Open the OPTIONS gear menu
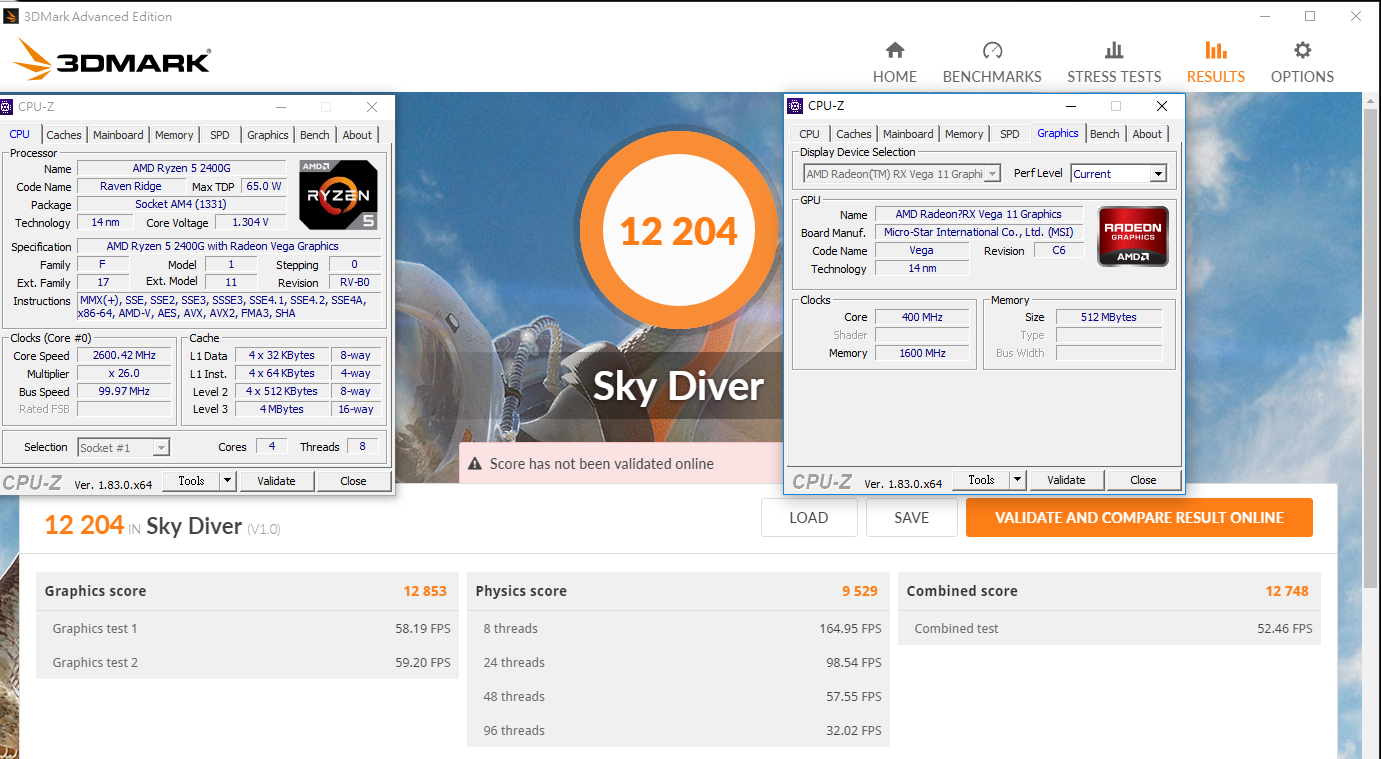 point(1302,62)
